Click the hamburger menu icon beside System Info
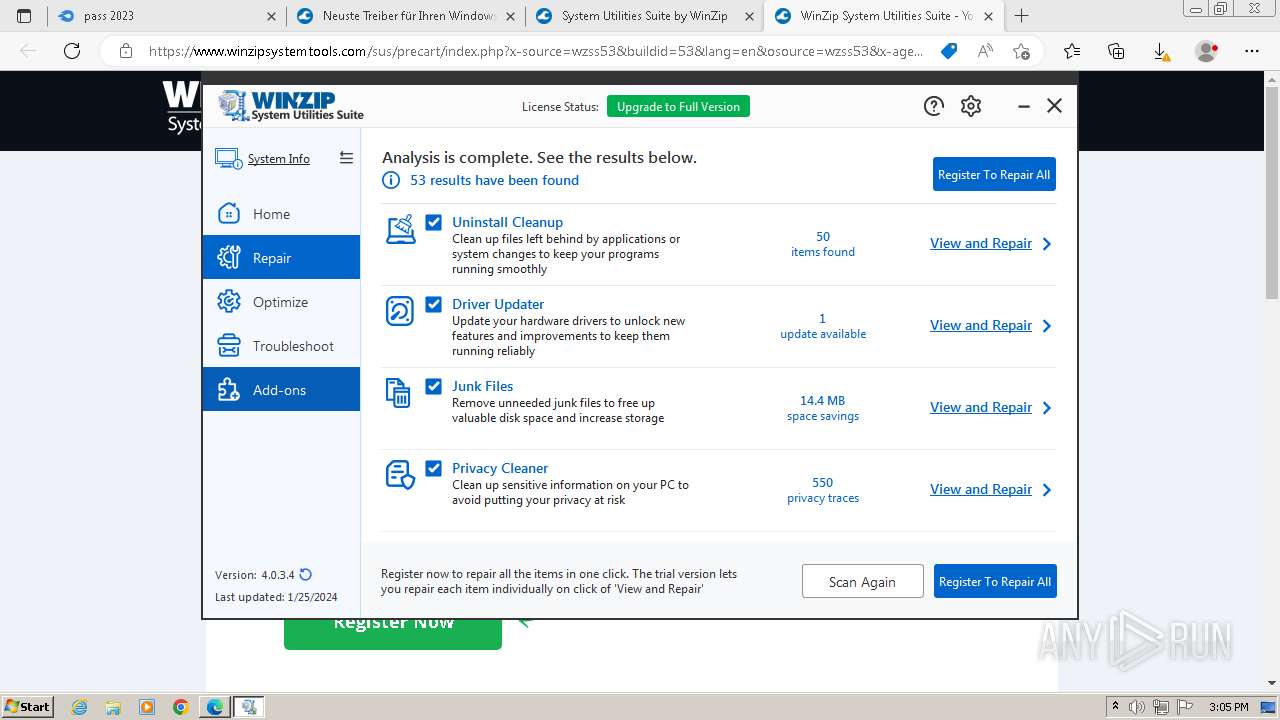Image resolution: width=1280 pixels, height=720 pixels. 346,158
